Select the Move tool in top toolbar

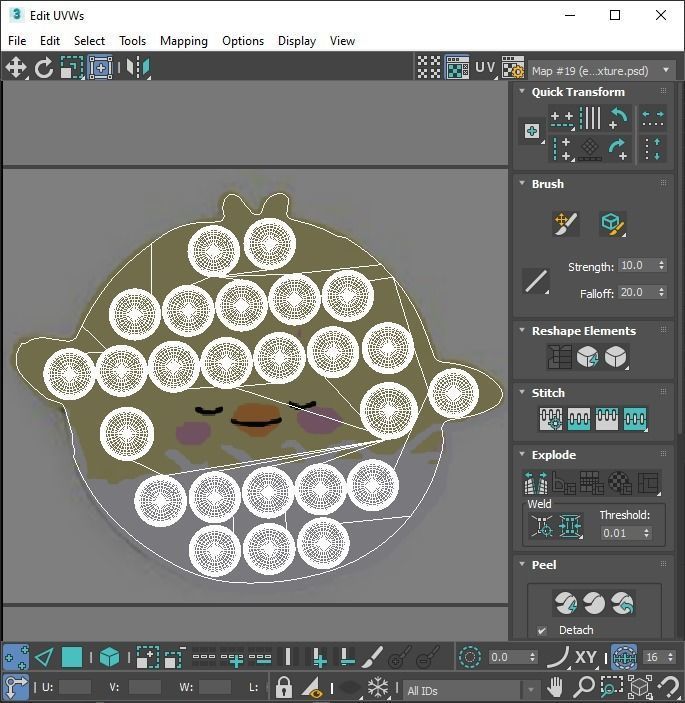(x=16, y=68)
